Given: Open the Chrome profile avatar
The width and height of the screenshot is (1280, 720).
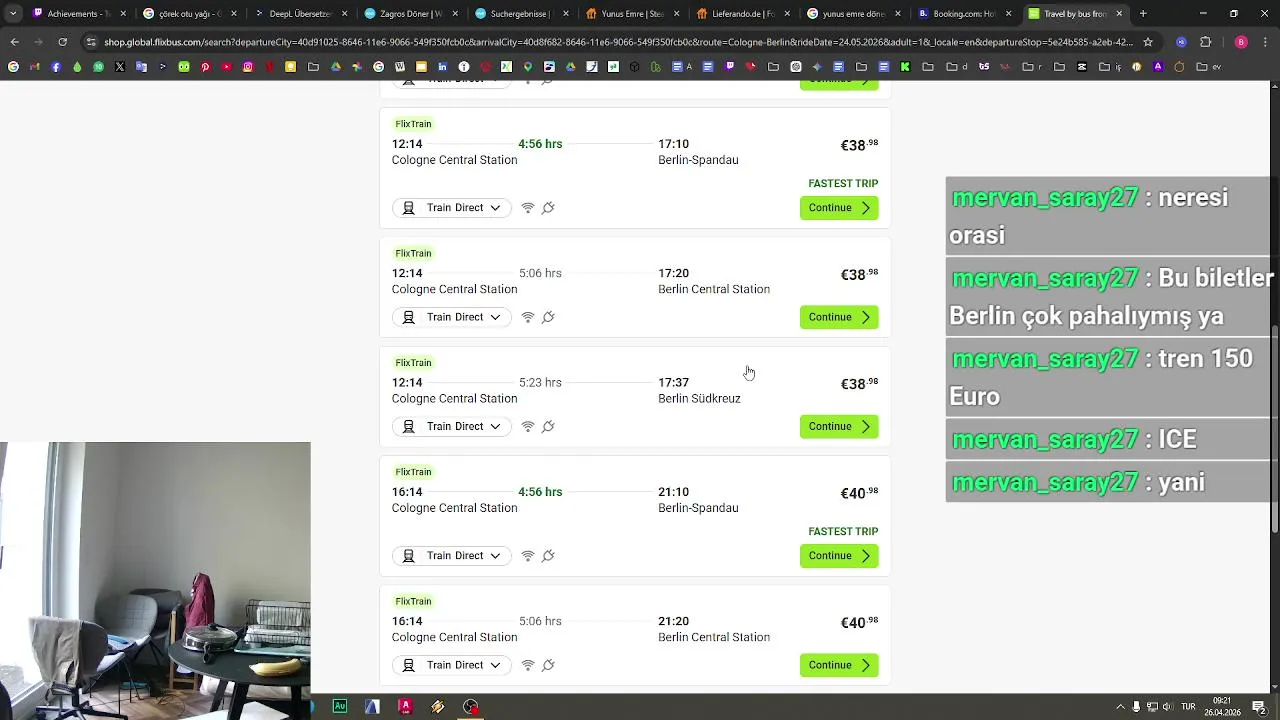Looking at the screenshot, I should [x=1241, y=42].
